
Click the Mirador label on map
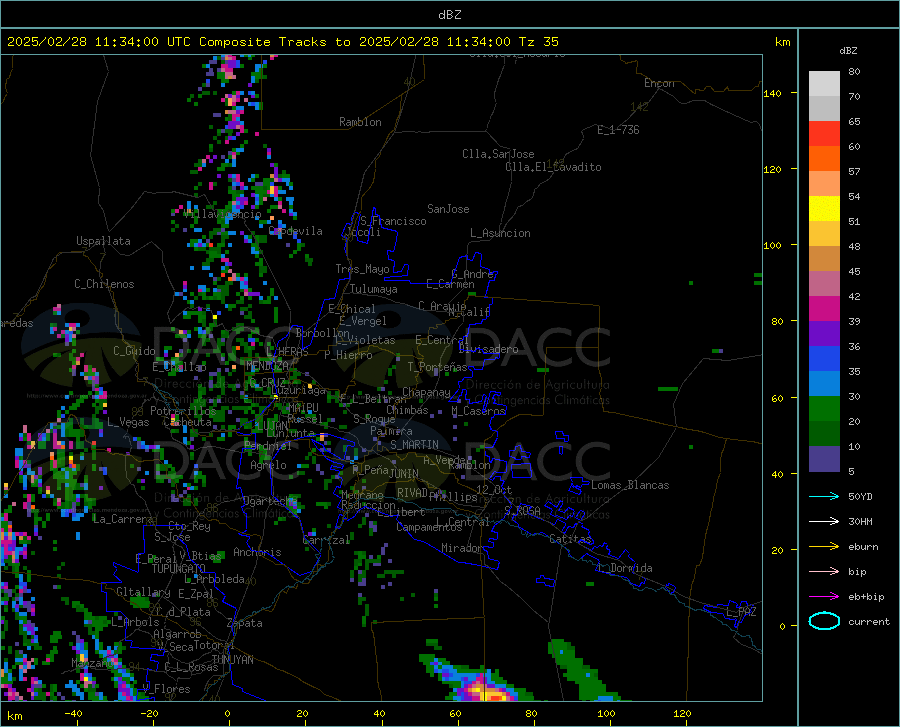point(461,548)
